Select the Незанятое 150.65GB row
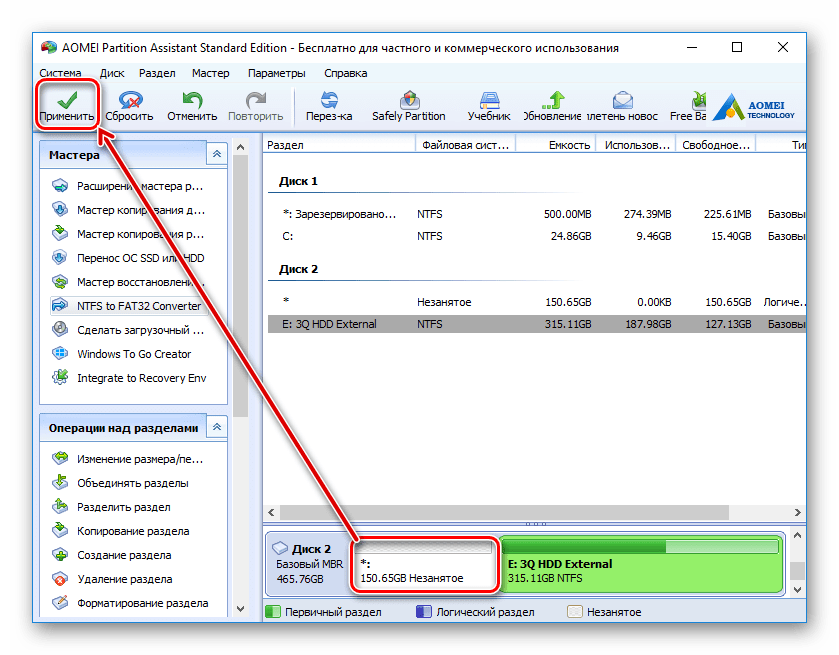Screen dimensions: 839x655 click(x=537, y=302)
